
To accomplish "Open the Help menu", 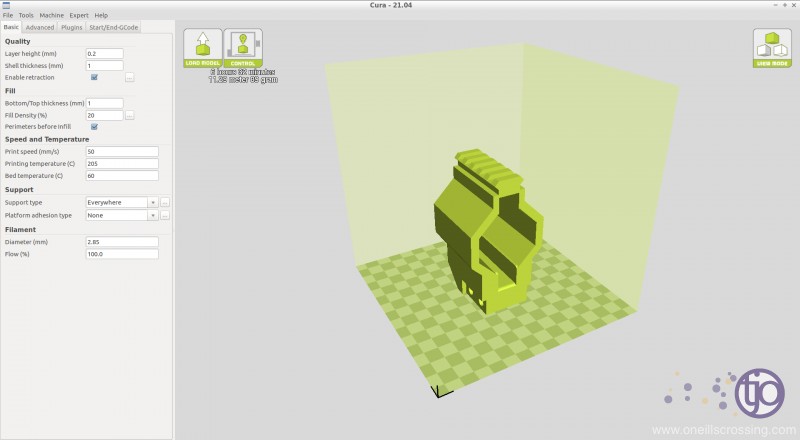I will 101,15.
